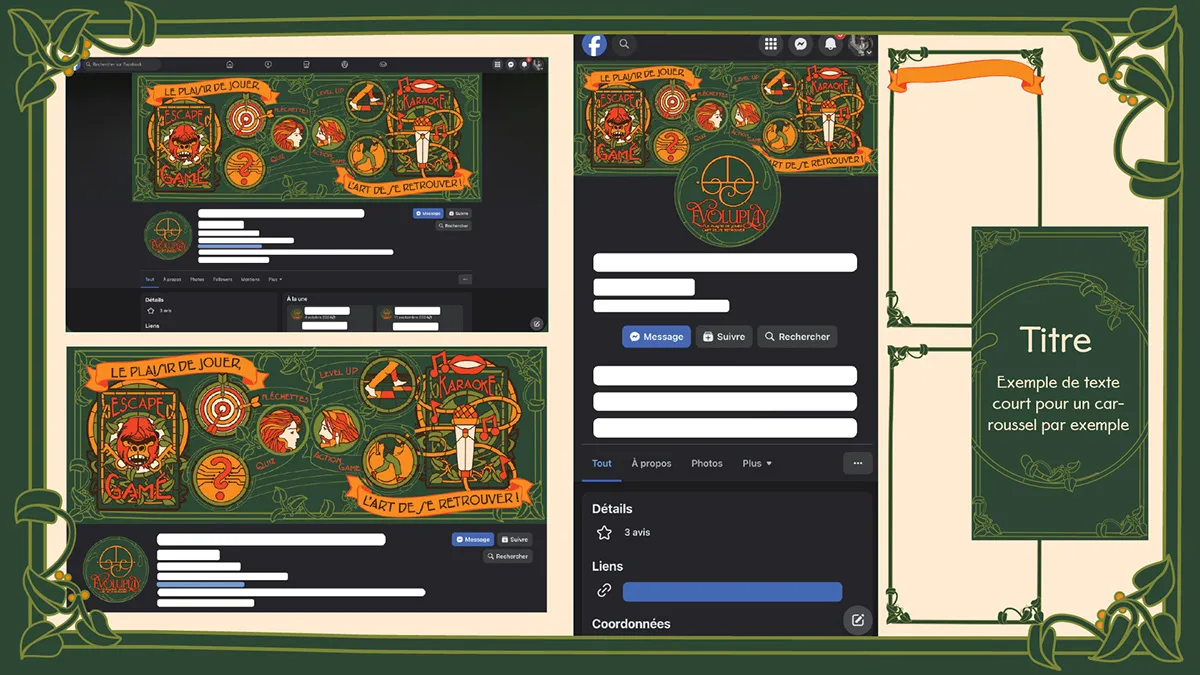This screenshot has width=1200, height=675.
Task: Switch to Followers tab in desktop view
Action: point(222,279)
